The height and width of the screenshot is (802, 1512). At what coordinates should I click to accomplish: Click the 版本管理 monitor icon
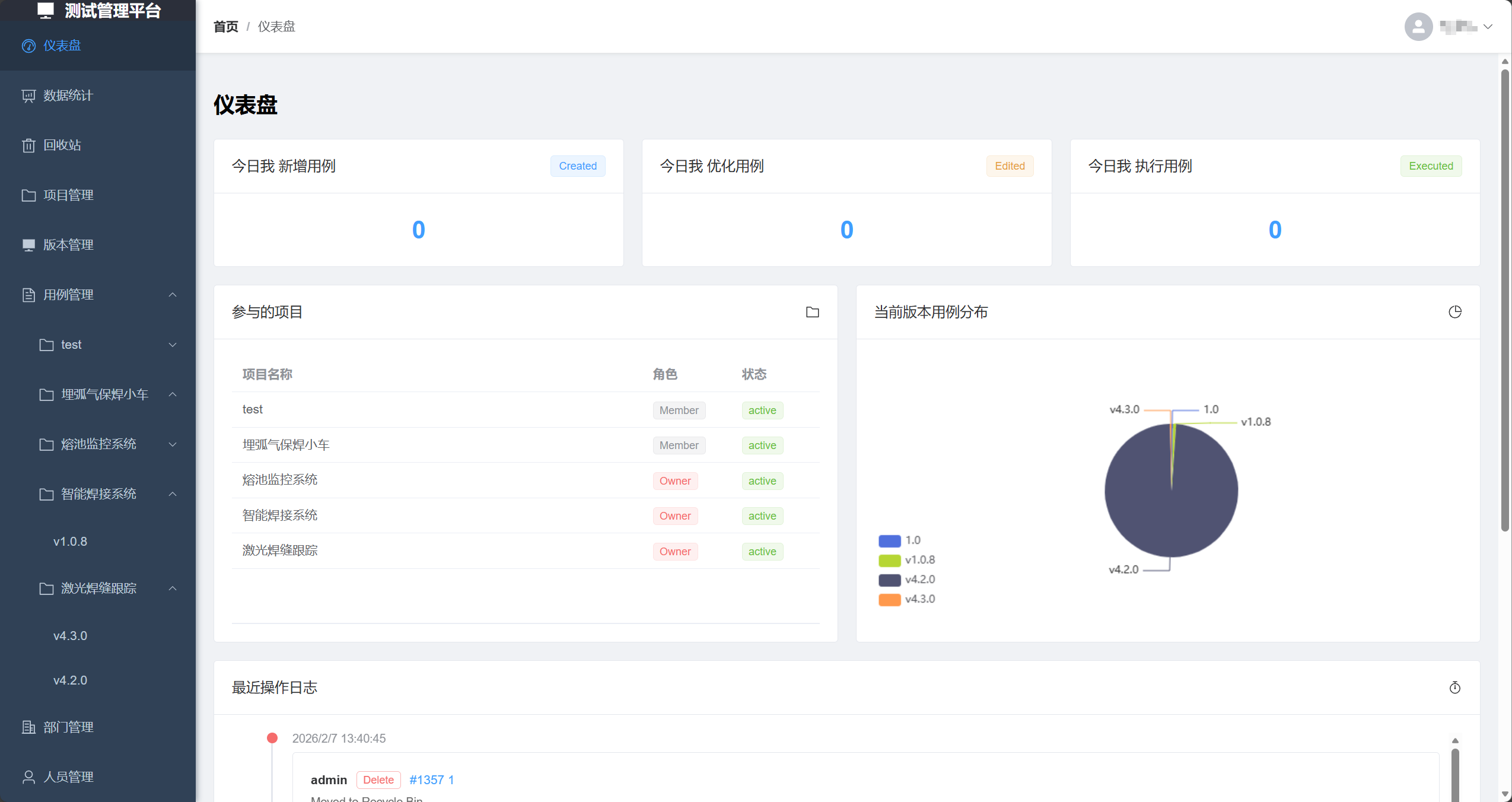pos(28,245)
